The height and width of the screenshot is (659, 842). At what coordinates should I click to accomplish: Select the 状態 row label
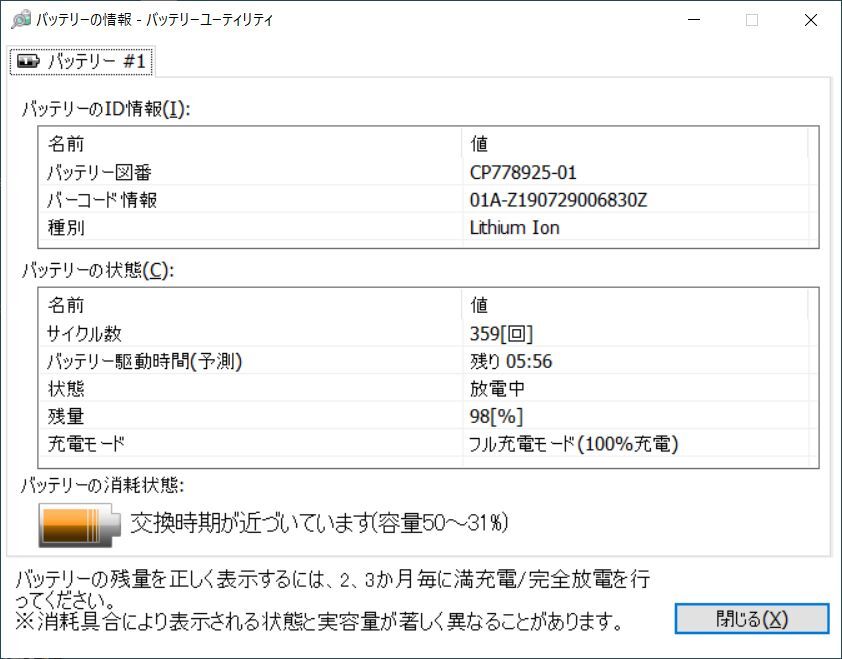(x=66, y=389)
